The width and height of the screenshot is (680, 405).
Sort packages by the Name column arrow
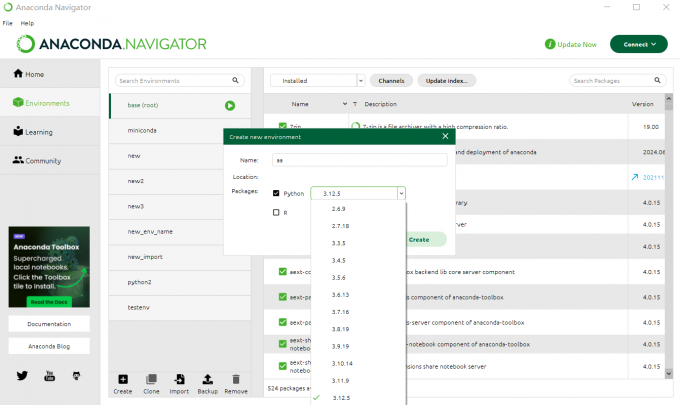[x=345, y=104]
